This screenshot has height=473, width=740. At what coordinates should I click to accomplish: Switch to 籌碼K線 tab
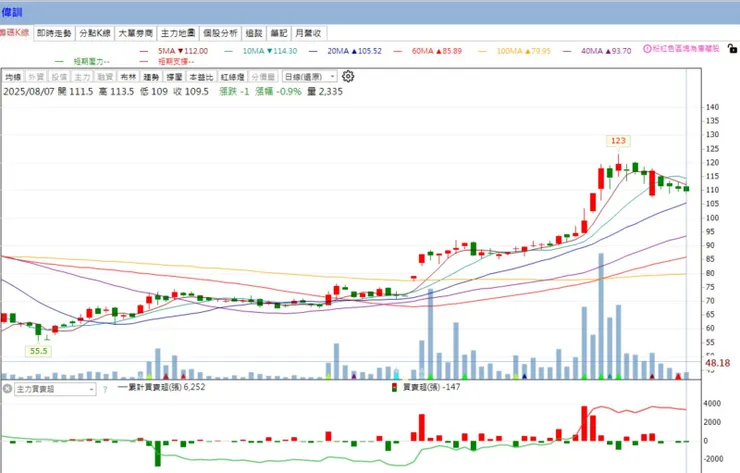15,33
